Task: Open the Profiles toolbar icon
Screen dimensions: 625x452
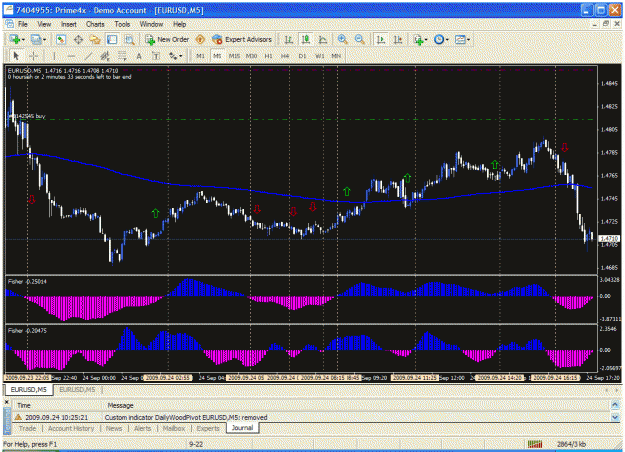Action: (x=36, y=39)
